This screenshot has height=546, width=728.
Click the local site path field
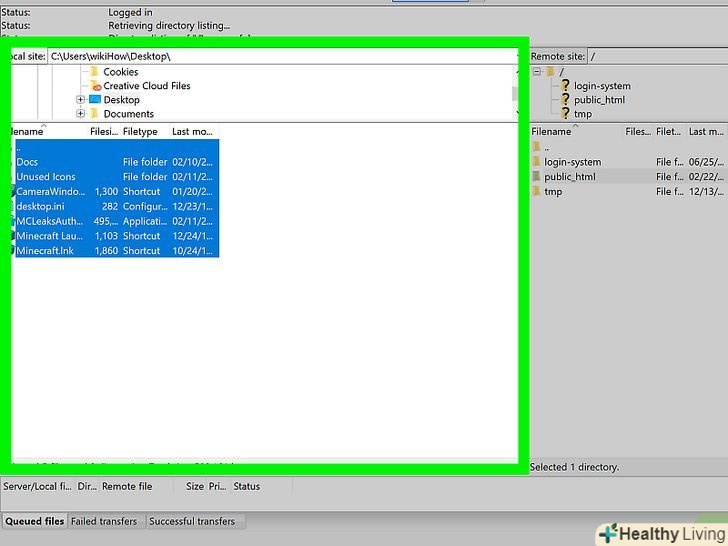pos(283,57)
